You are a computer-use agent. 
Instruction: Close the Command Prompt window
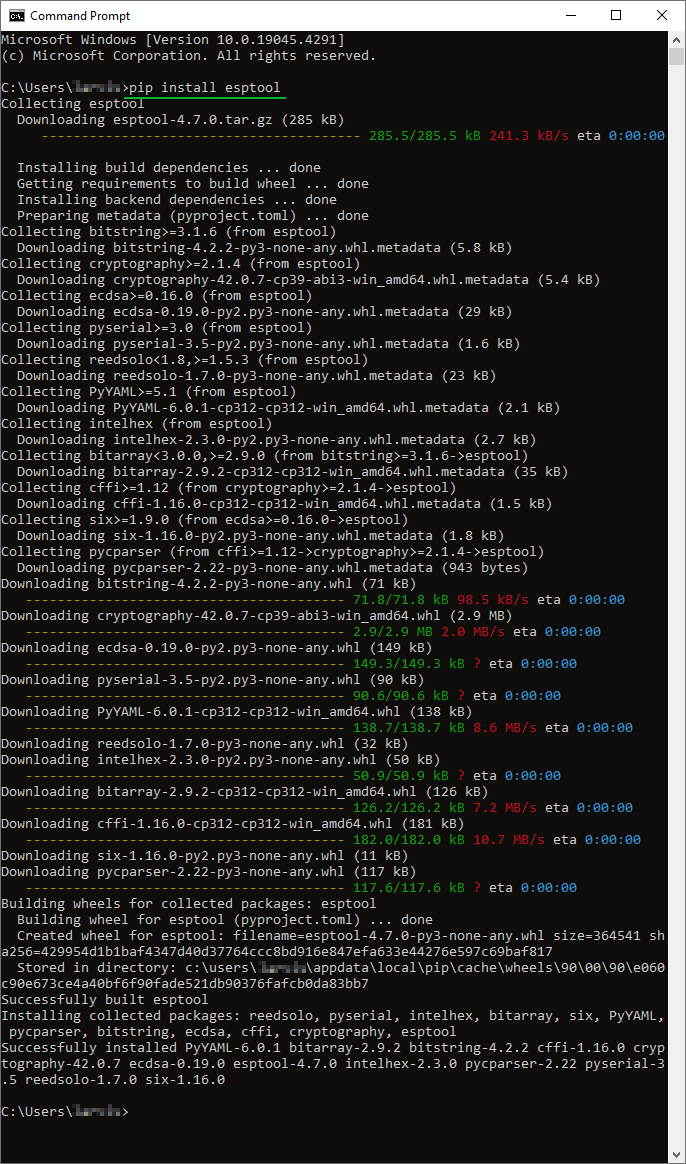click(662, 15)
